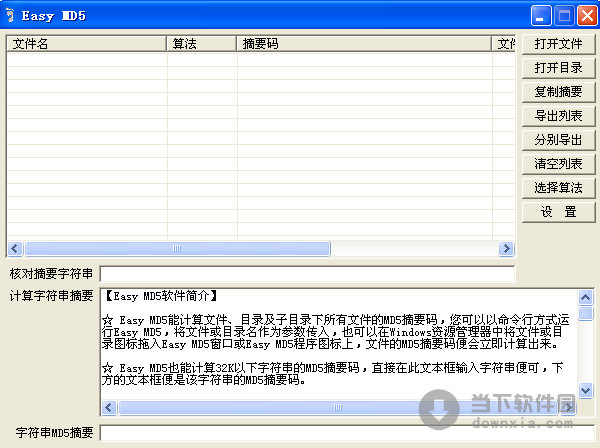Click the text area vertical scrollbar thumb
This screenshot has width=600, height=448.
(586, 313)
